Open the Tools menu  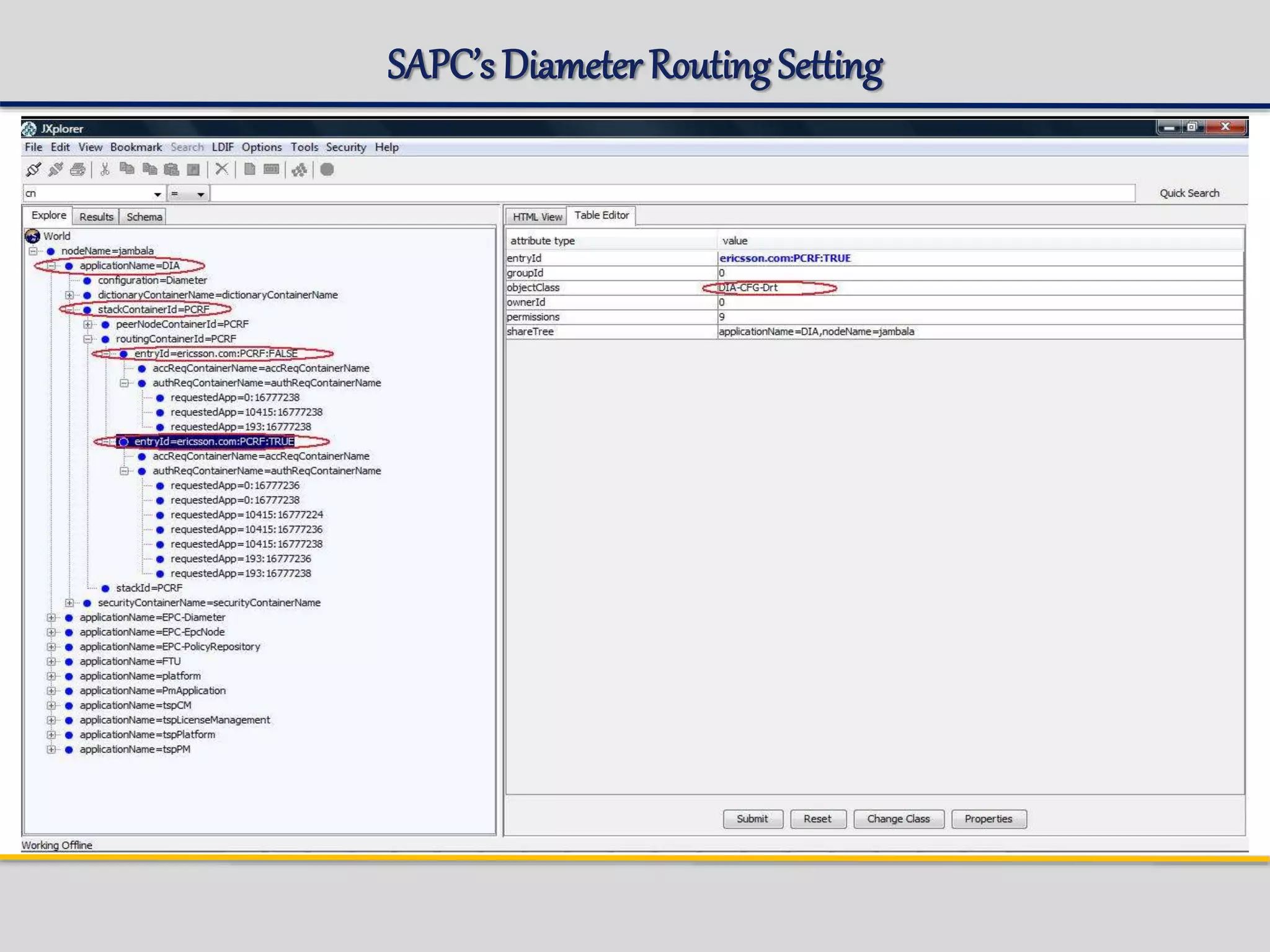(x=304, y=147)
